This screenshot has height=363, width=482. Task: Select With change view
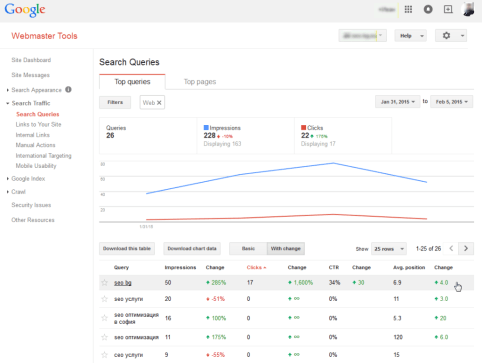(286, 248)
